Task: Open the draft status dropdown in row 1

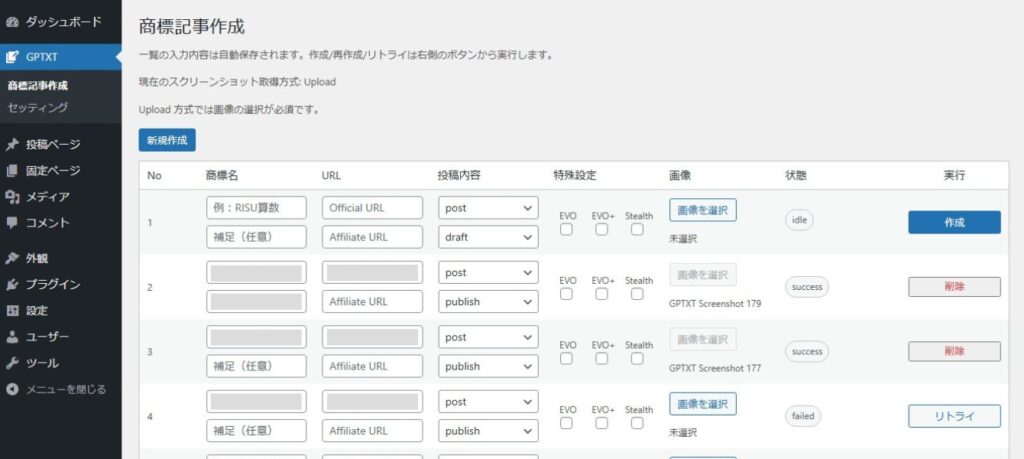Action: click(x=488, y=237)
